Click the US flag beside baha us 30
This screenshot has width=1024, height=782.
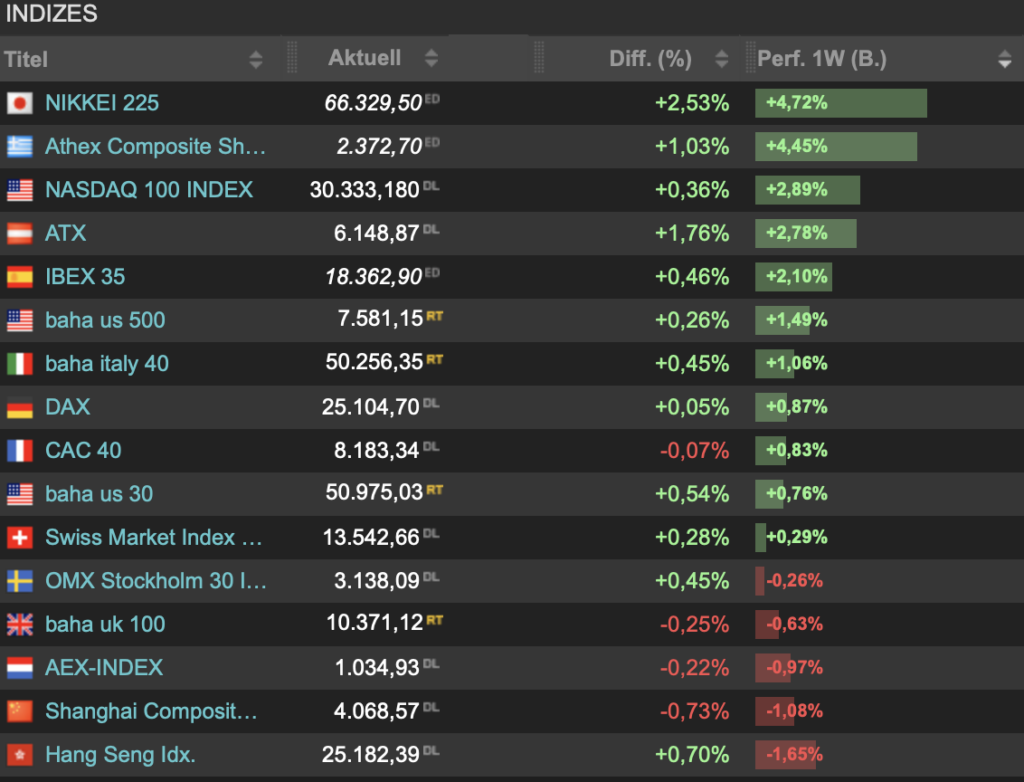coord(20,494)
